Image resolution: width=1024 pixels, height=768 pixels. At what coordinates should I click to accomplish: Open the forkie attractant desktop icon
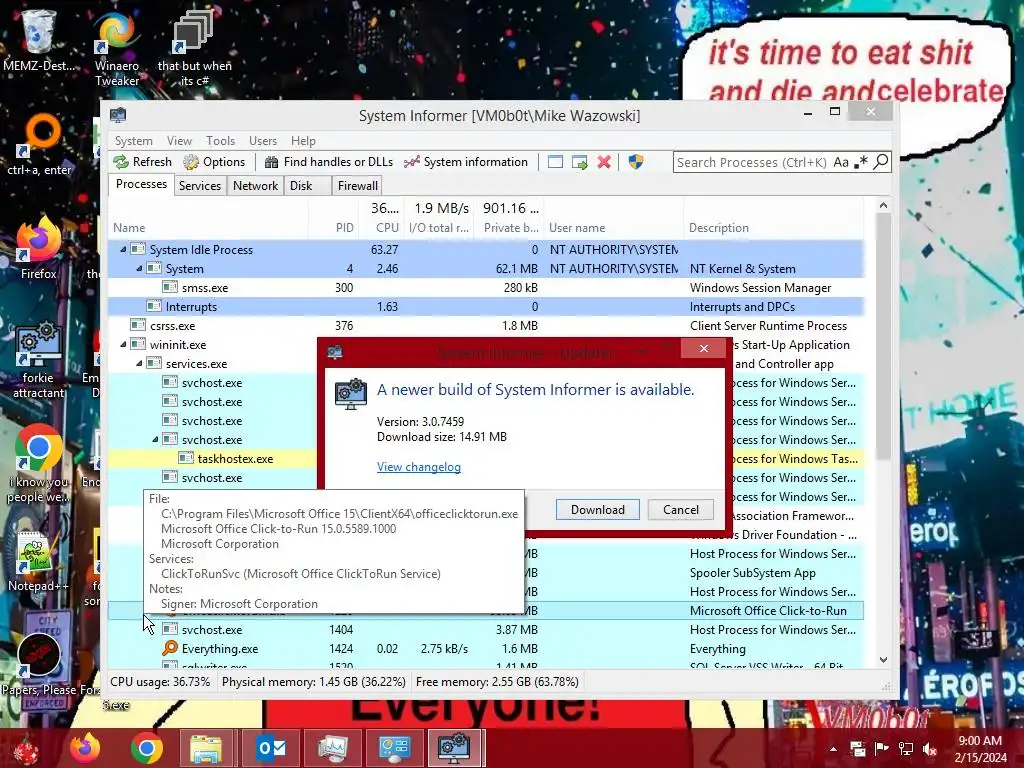[x=38, y=359]
